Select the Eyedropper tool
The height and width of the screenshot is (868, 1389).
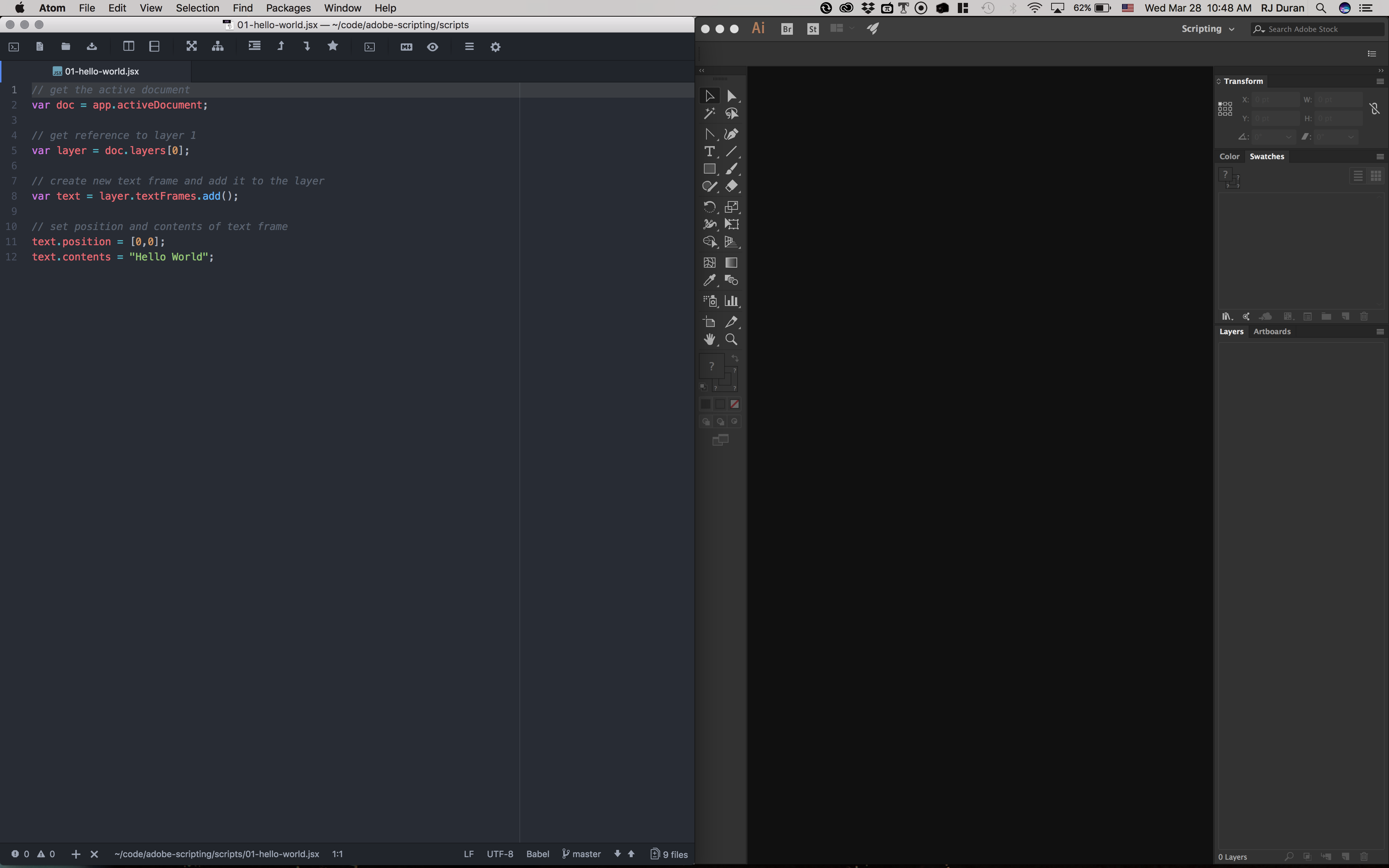(x=709, y=280)
